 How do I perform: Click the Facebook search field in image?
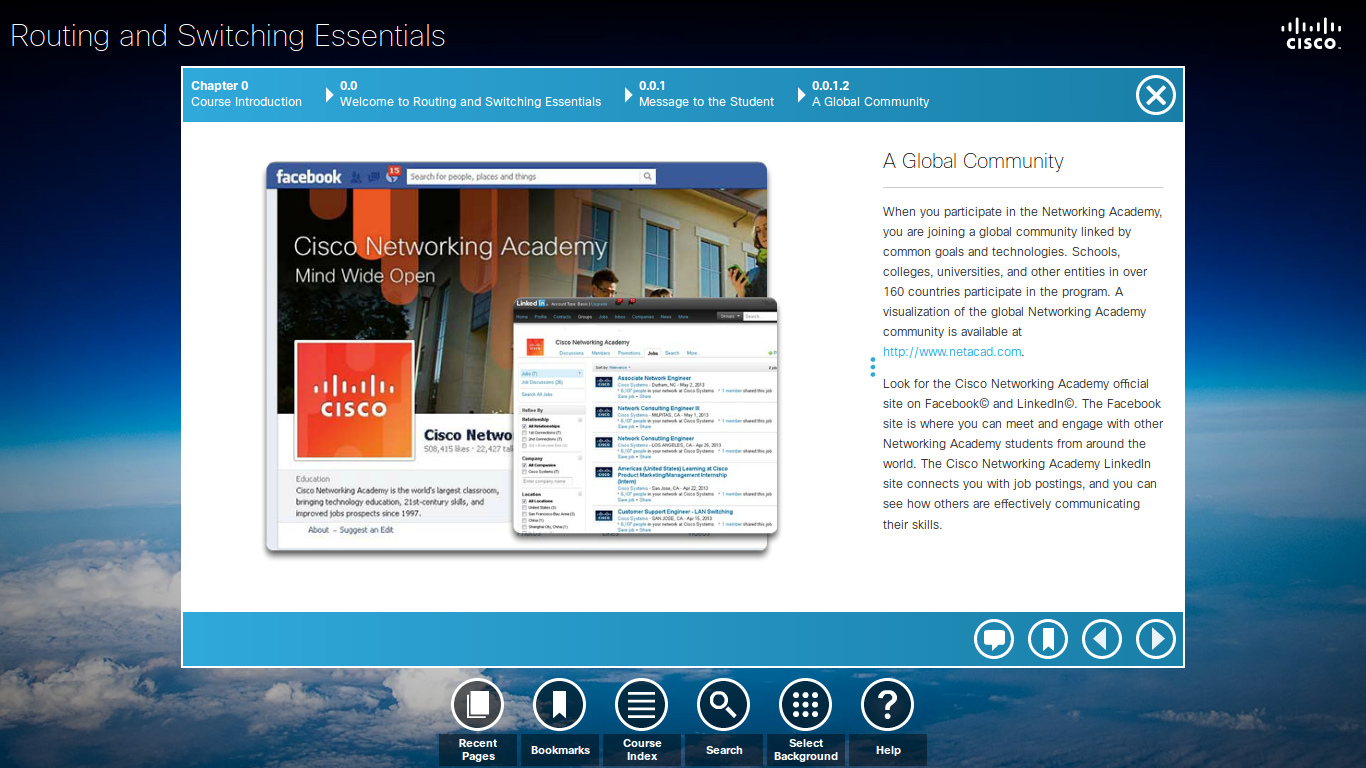(523, 177)
